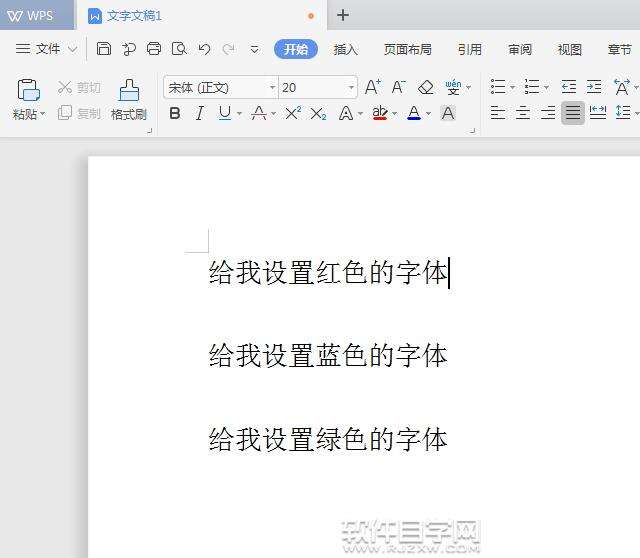Open strikethrough options dropdown arrow

click(x=273, y=113)
